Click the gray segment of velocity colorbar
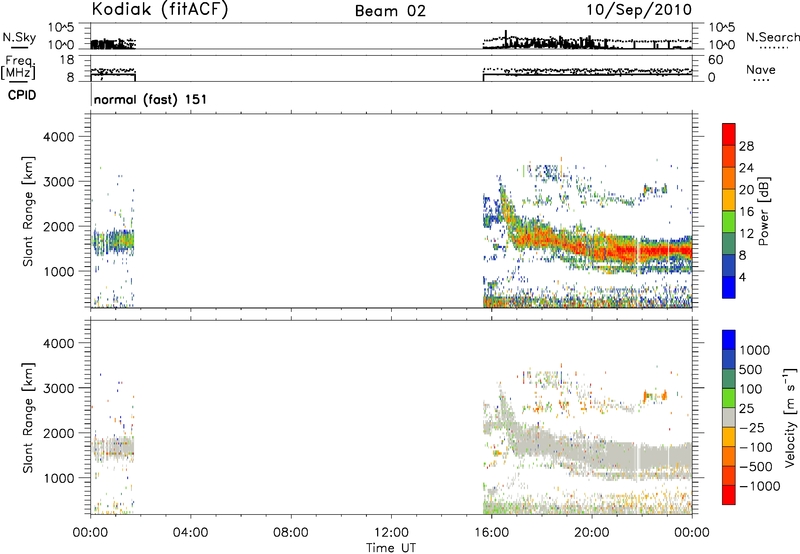 (x=729, y=417)
